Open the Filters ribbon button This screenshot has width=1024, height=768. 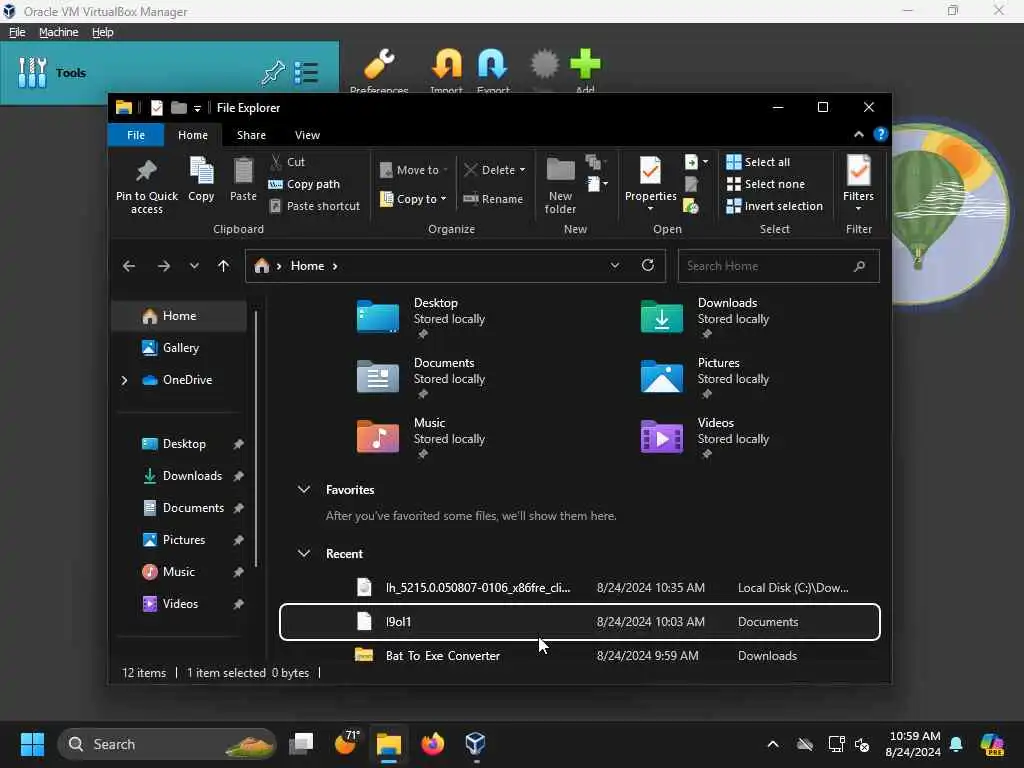pos(858,184)
